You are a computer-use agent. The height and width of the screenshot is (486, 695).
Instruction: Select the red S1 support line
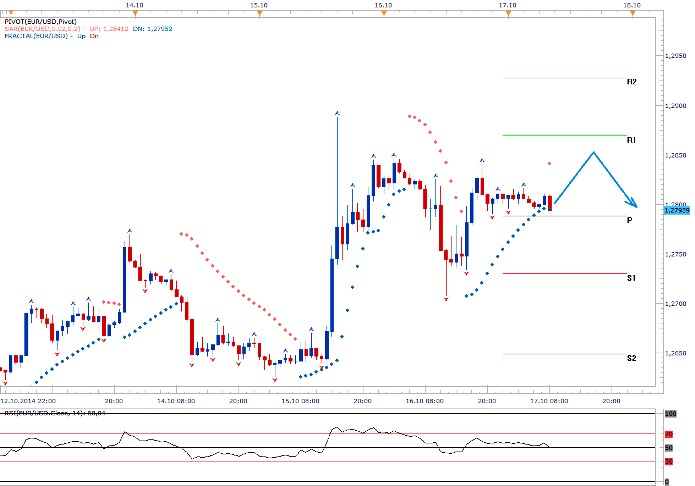[x=564, y=273]
